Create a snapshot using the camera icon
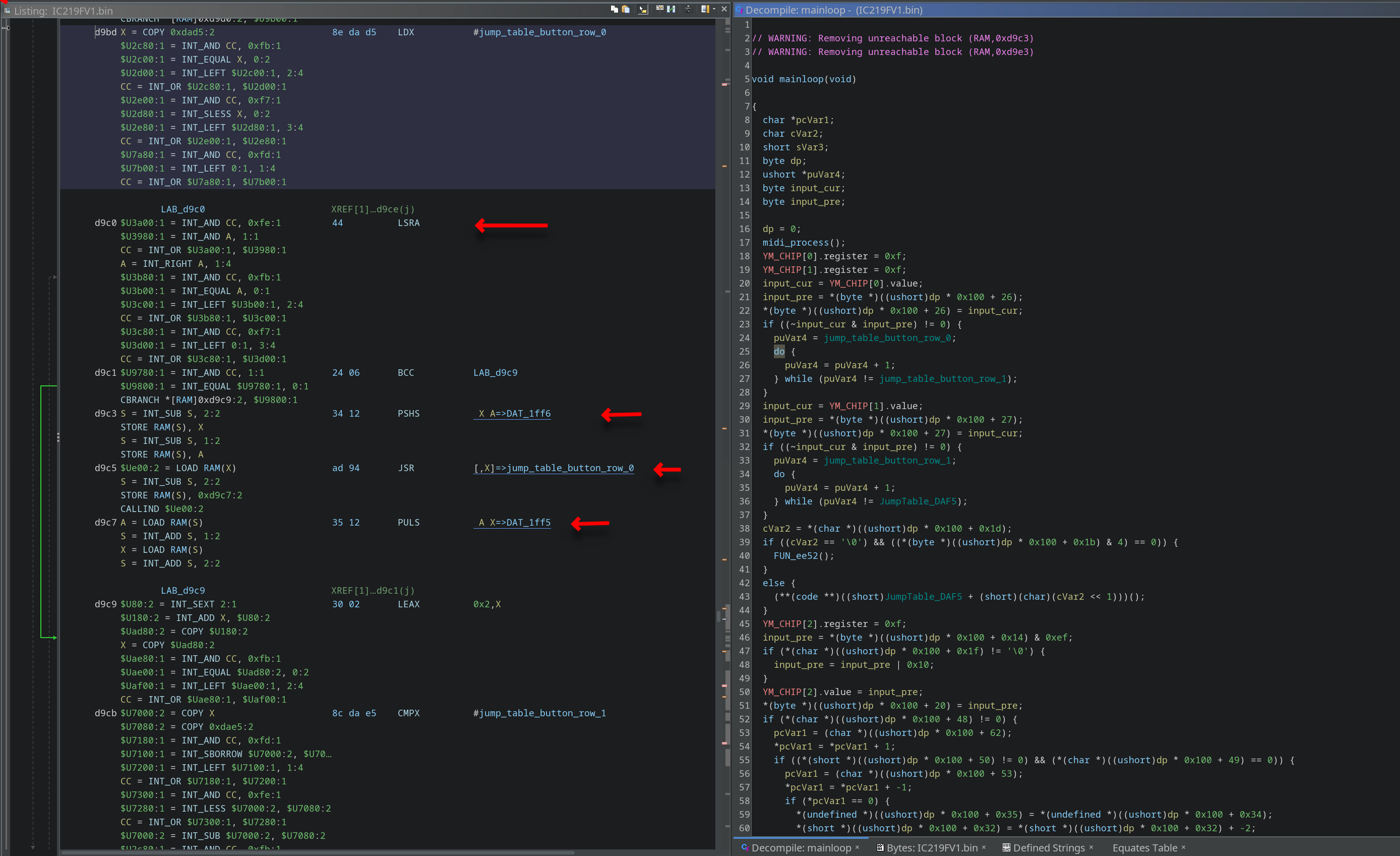 (x=688, y=10)
